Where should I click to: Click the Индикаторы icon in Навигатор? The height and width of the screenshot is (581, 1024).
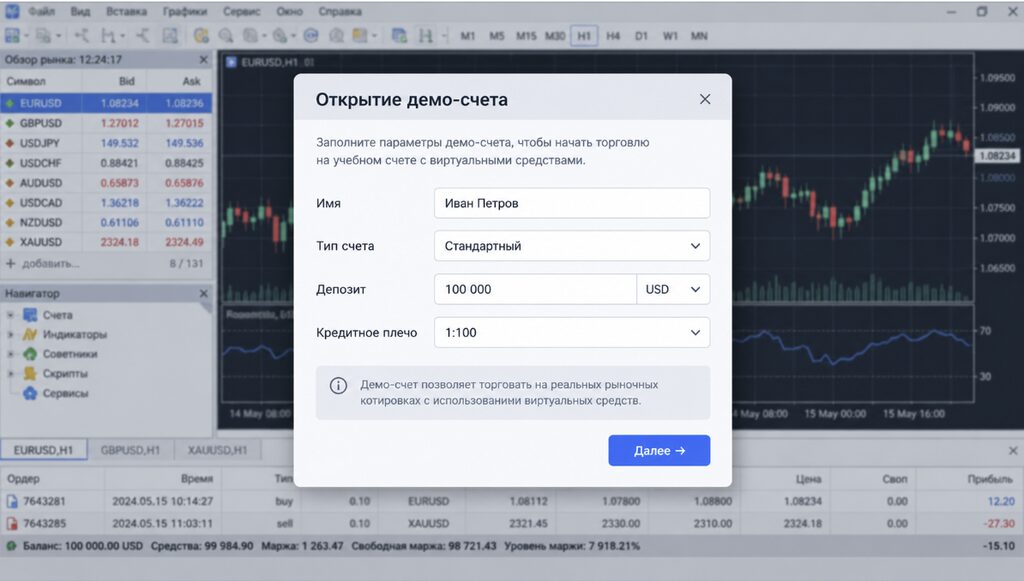pyautogui.click(x=30, y=334)
